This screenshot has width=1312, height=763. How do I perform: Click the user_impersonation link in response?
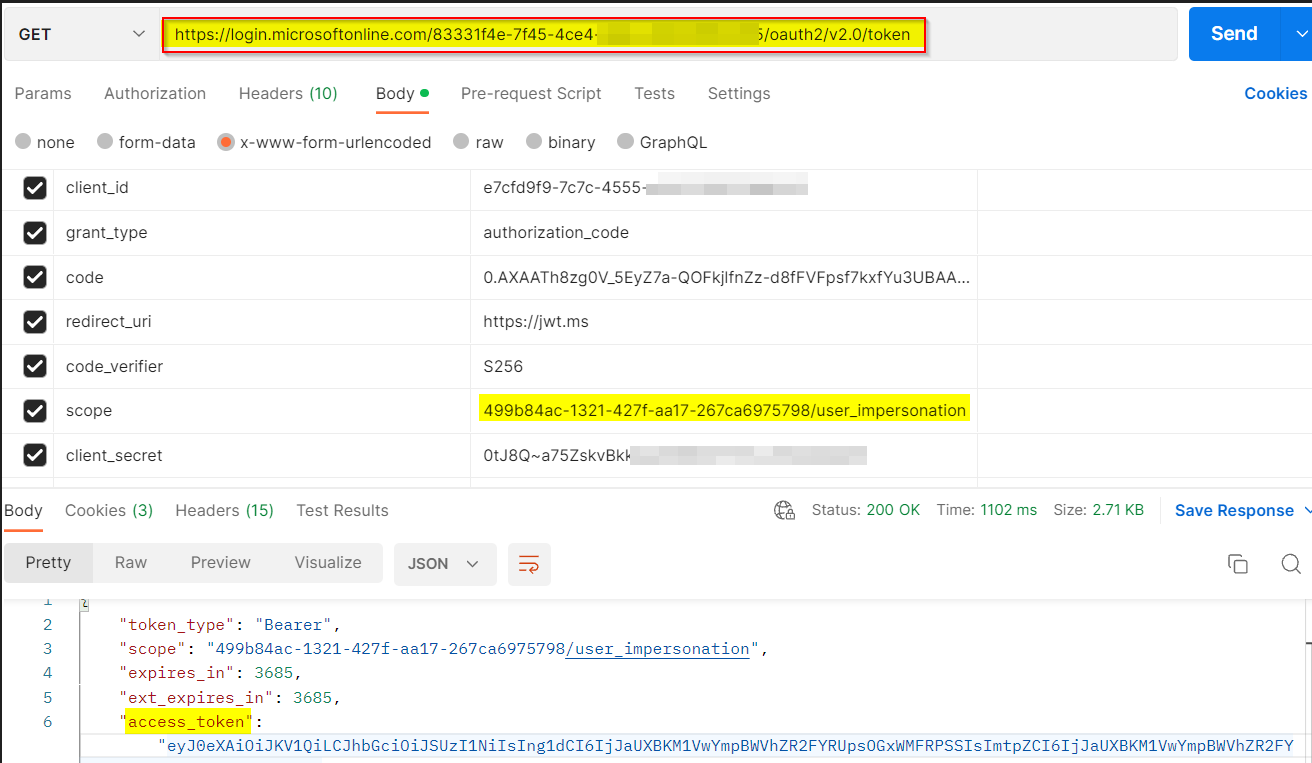(x=657, y=649)
